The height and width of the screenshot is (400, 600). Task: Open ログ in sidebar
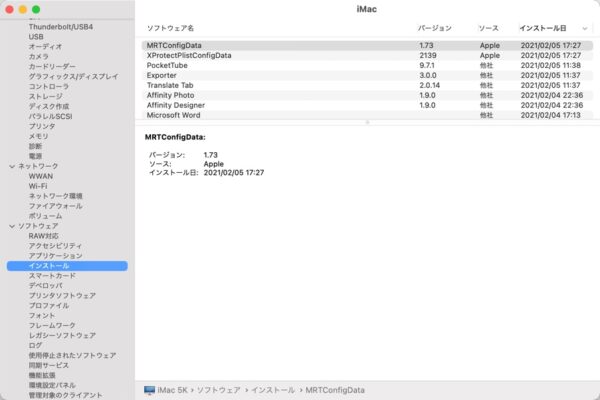35,345
